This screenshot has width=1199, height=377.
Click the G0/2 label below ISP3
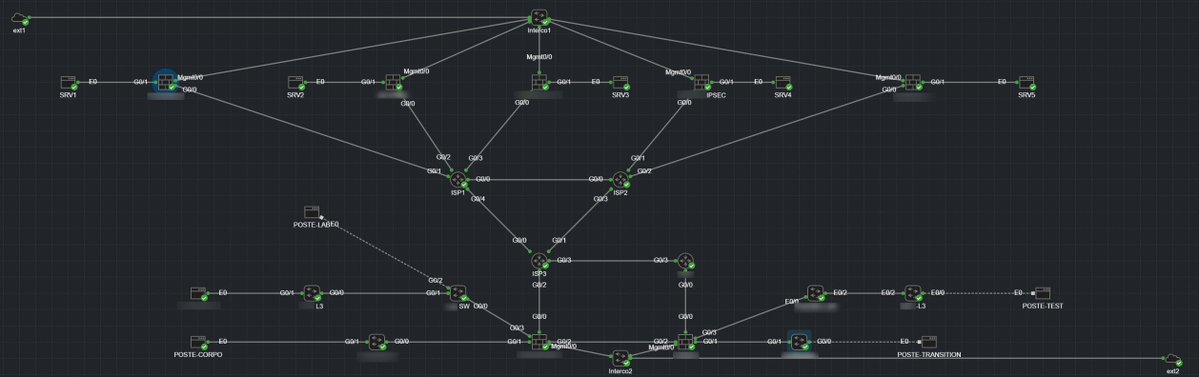click(x=540, y=285)
